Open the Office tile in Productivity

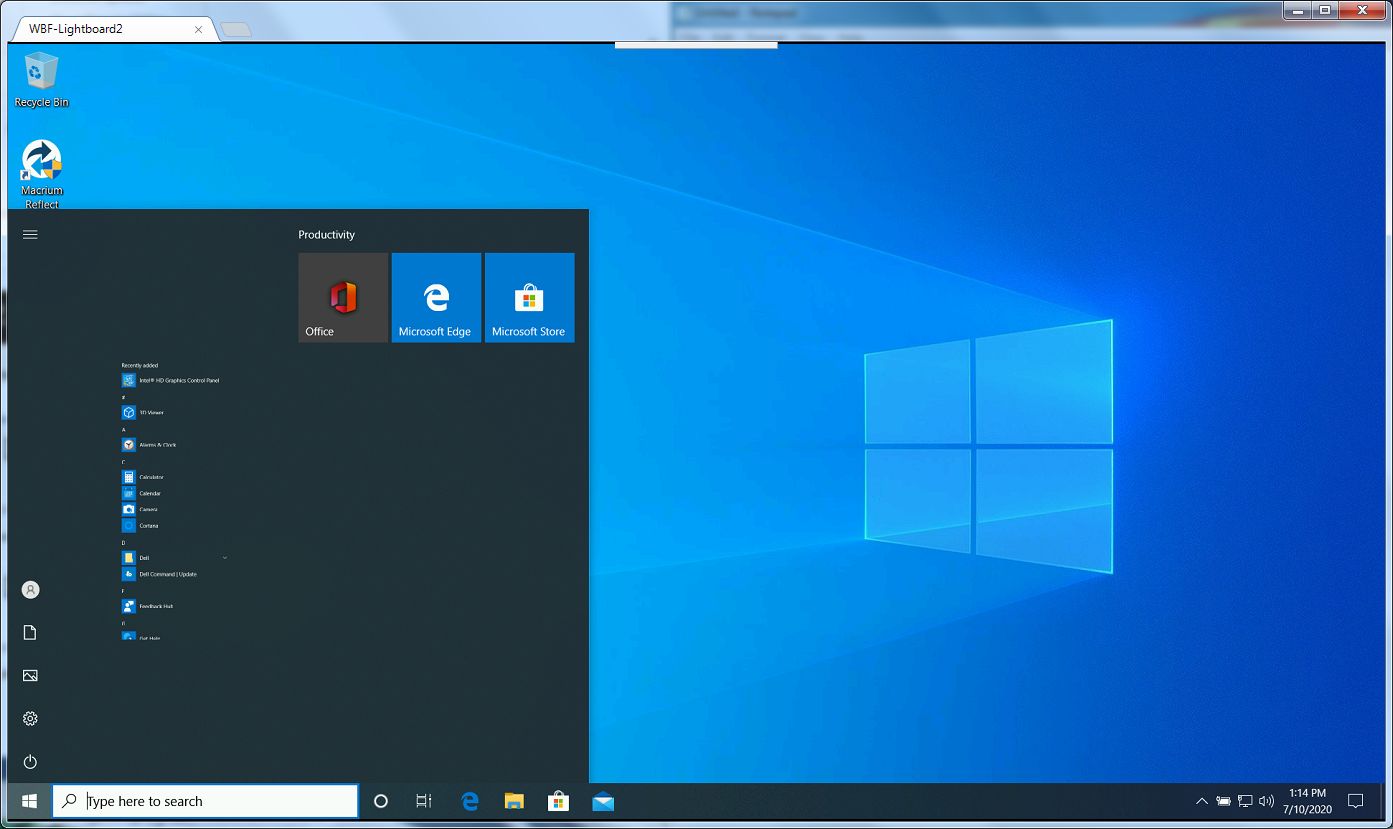coord(343,298)
